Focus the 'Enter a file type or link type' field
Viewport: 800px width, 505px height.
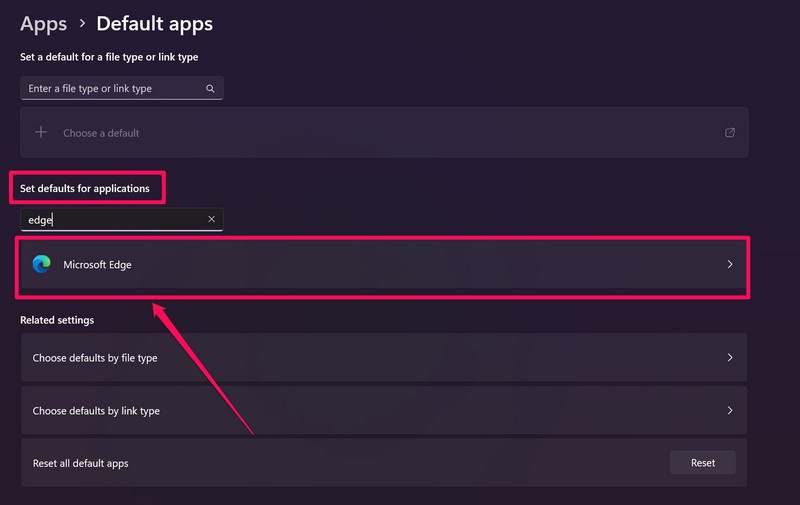tap(110, 89)
